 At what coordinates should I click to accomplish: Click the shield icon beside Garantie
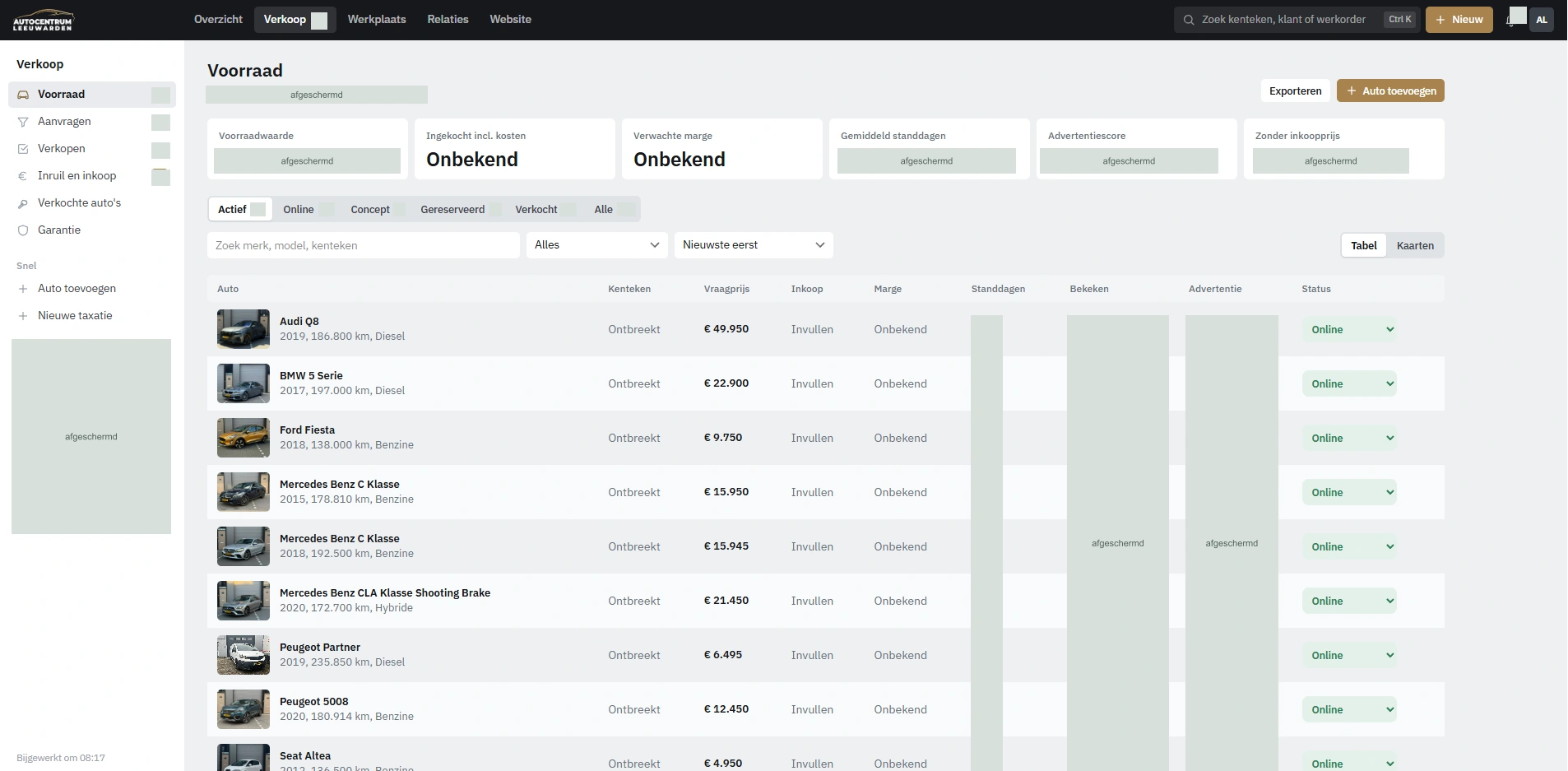tap(23, 230)
